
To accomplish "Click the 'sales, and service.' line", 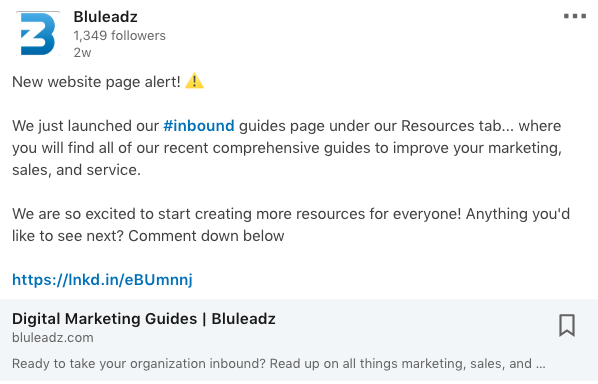I will click(76, 170).
